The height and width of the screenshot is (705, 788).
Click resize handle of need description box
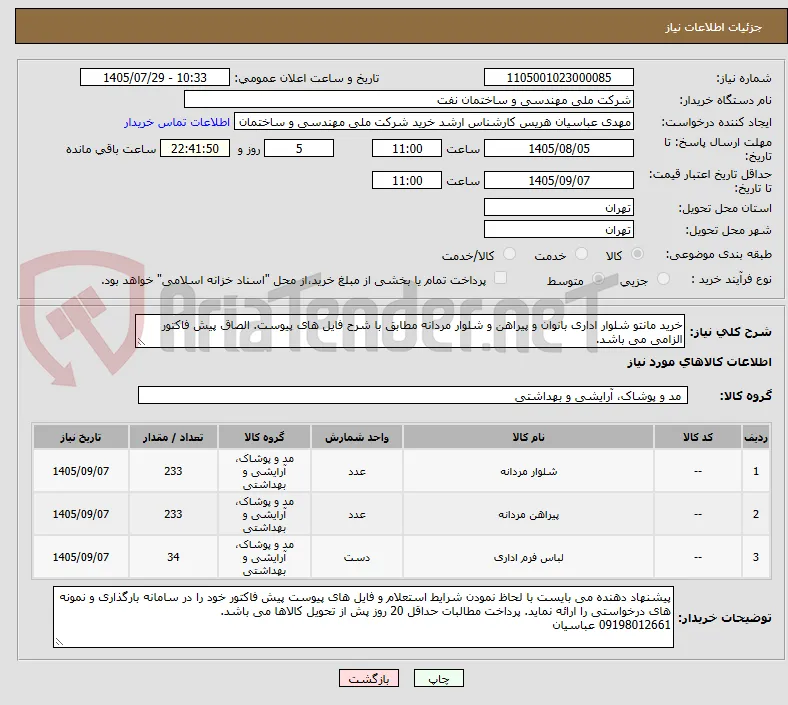click(141, 342)
